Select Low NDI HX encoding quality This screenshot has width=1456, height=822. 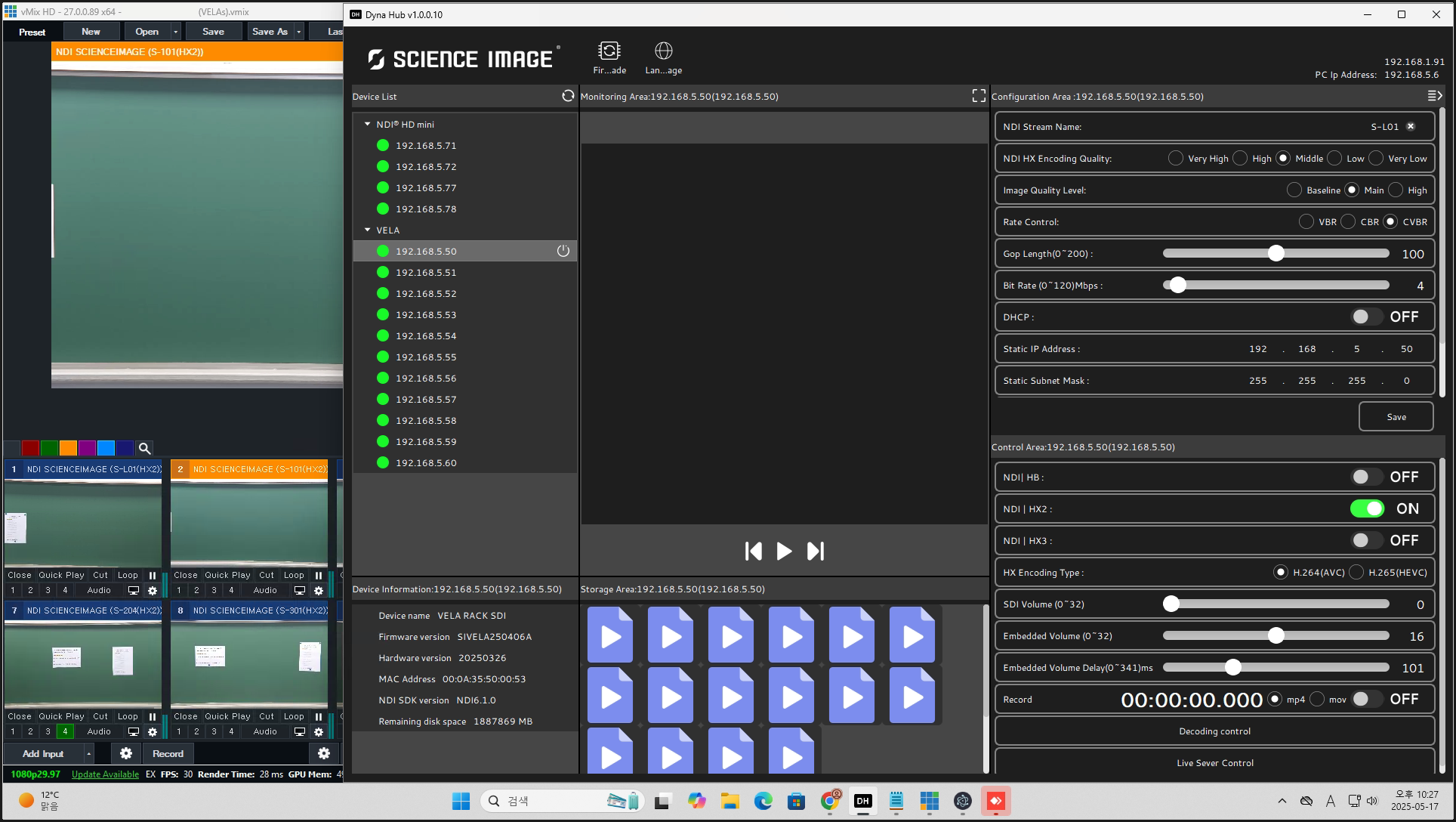tap(1334, 158)
